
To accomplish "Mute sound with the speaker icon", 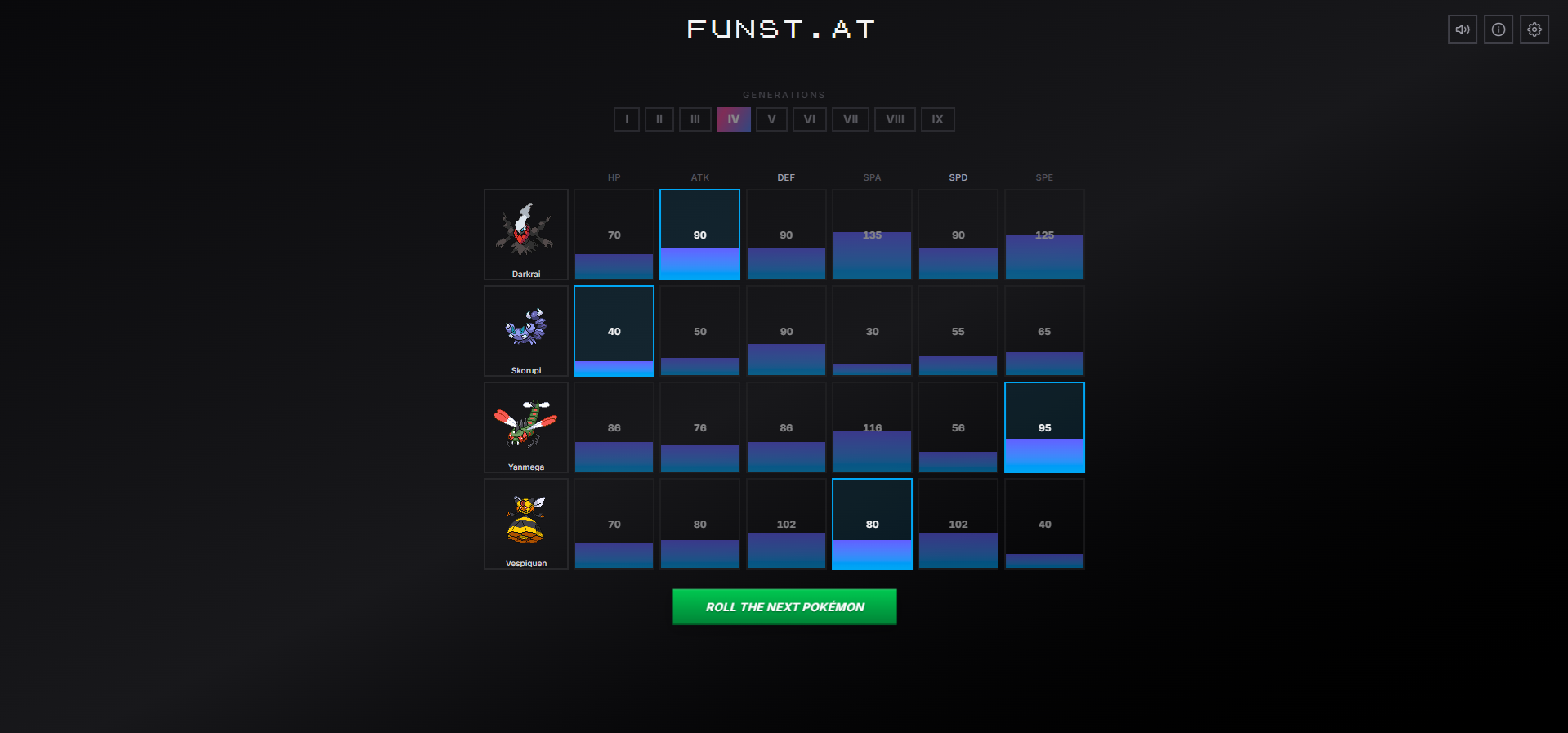I will pos(1462,29).
